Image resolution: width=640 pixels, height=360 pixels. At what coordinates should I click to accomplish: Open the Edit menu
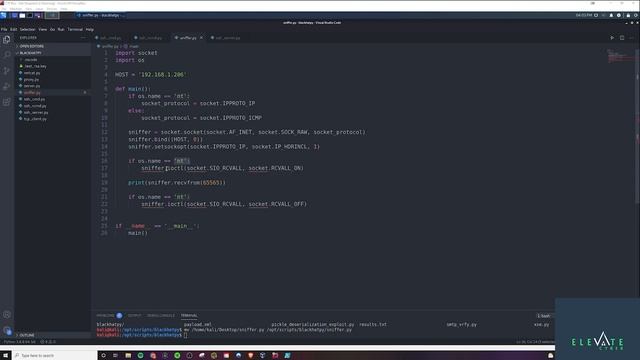(x=13, y=29)
